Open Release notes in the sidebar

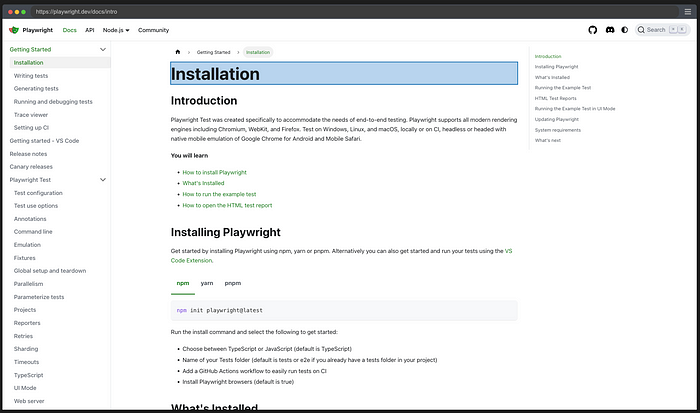[x=28, y=154]
